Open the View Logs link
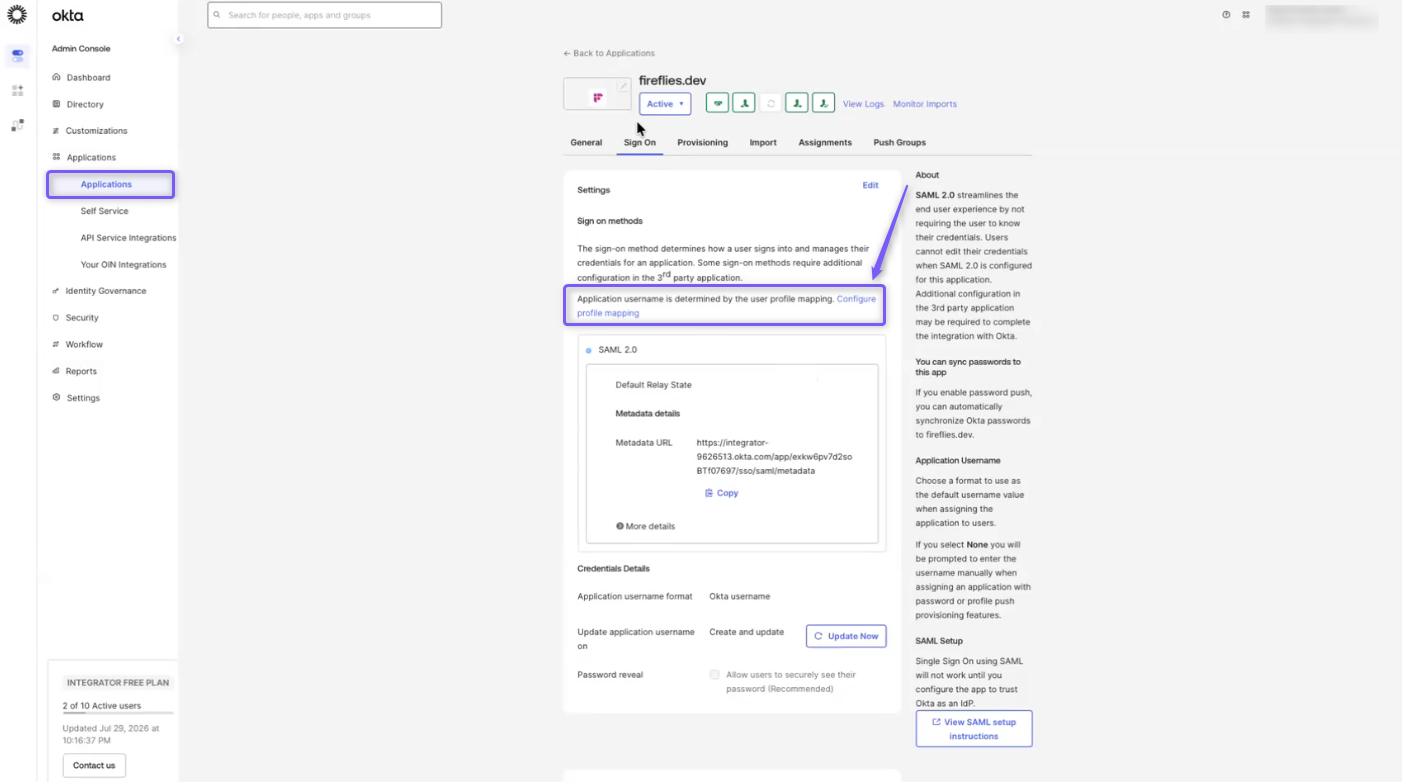This screenshot has height=782, width=1402. coord(863,104)
